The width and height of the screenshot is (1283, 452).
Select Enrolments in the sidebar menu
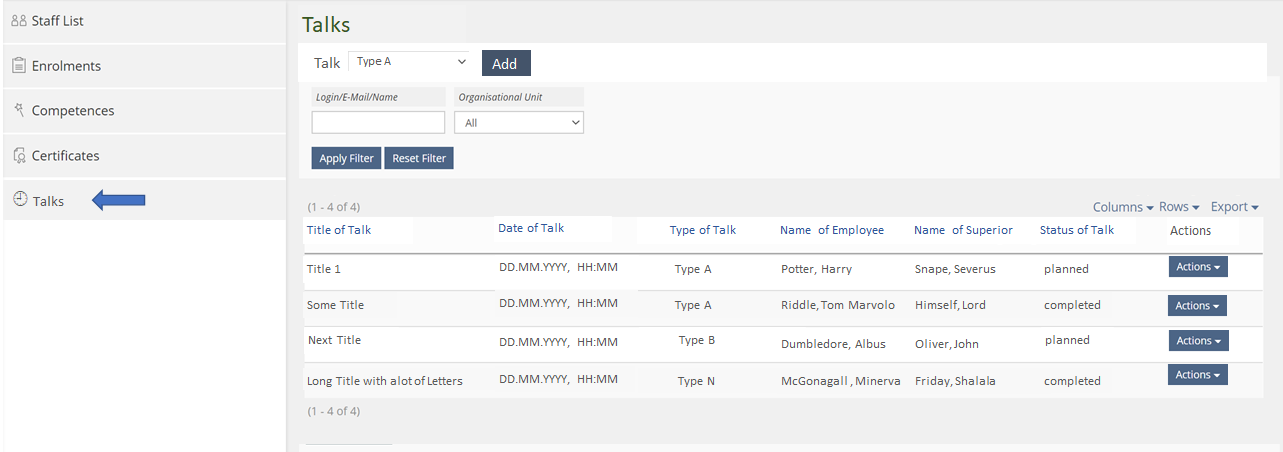coord(66,66)
